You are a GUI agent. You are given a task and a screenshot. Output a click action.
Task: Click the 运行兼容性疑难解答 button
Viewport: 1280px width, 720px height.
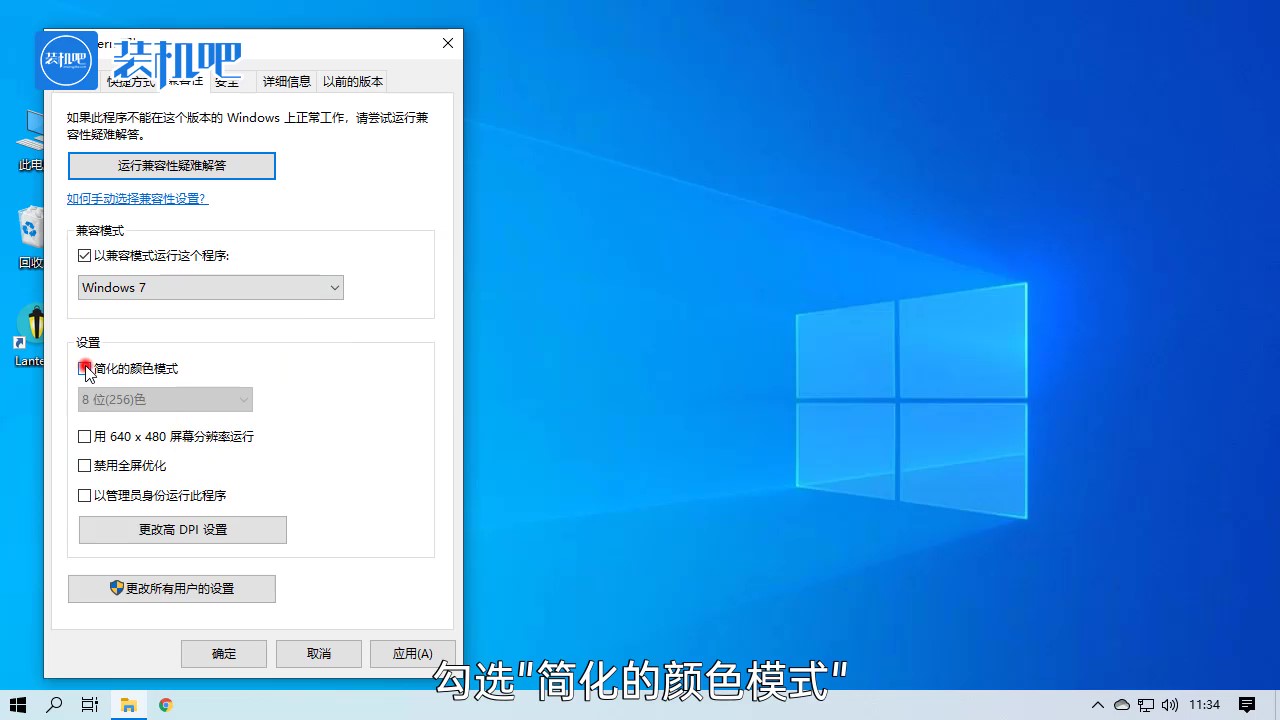(x=171, y=165)
